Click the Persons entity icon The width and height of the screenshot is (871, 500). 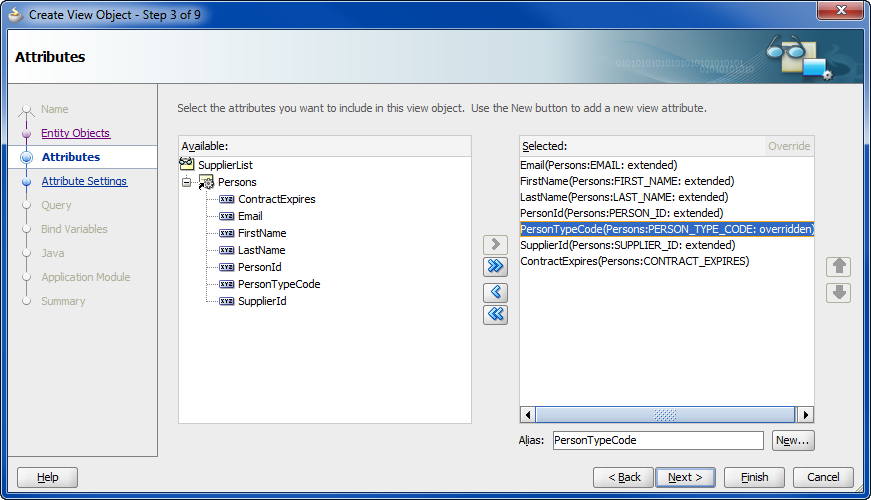[x=206, y=182]
